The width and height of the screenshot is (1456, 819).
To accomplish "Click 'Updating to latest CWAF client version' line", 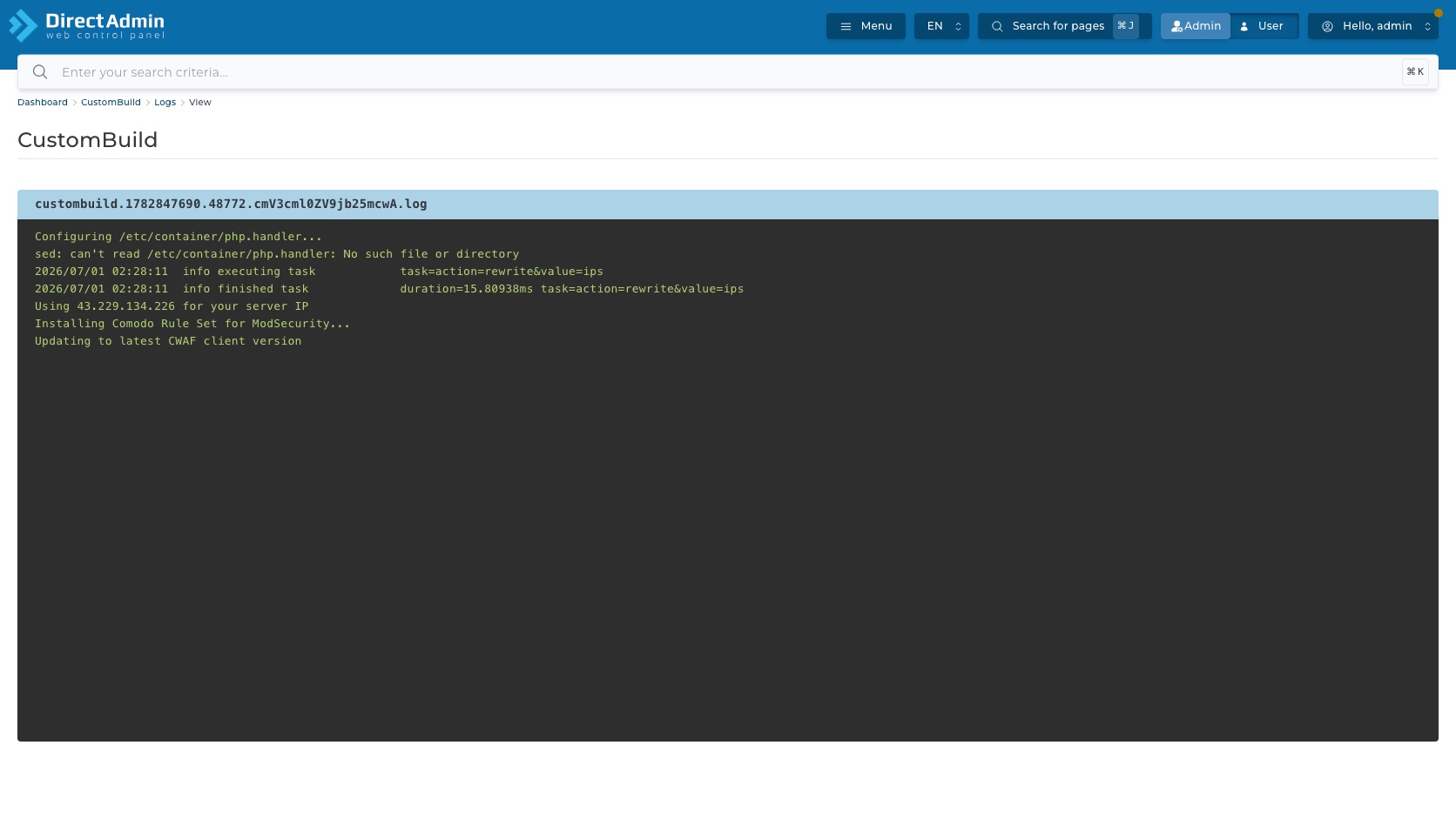I will [x=168, y=341].
